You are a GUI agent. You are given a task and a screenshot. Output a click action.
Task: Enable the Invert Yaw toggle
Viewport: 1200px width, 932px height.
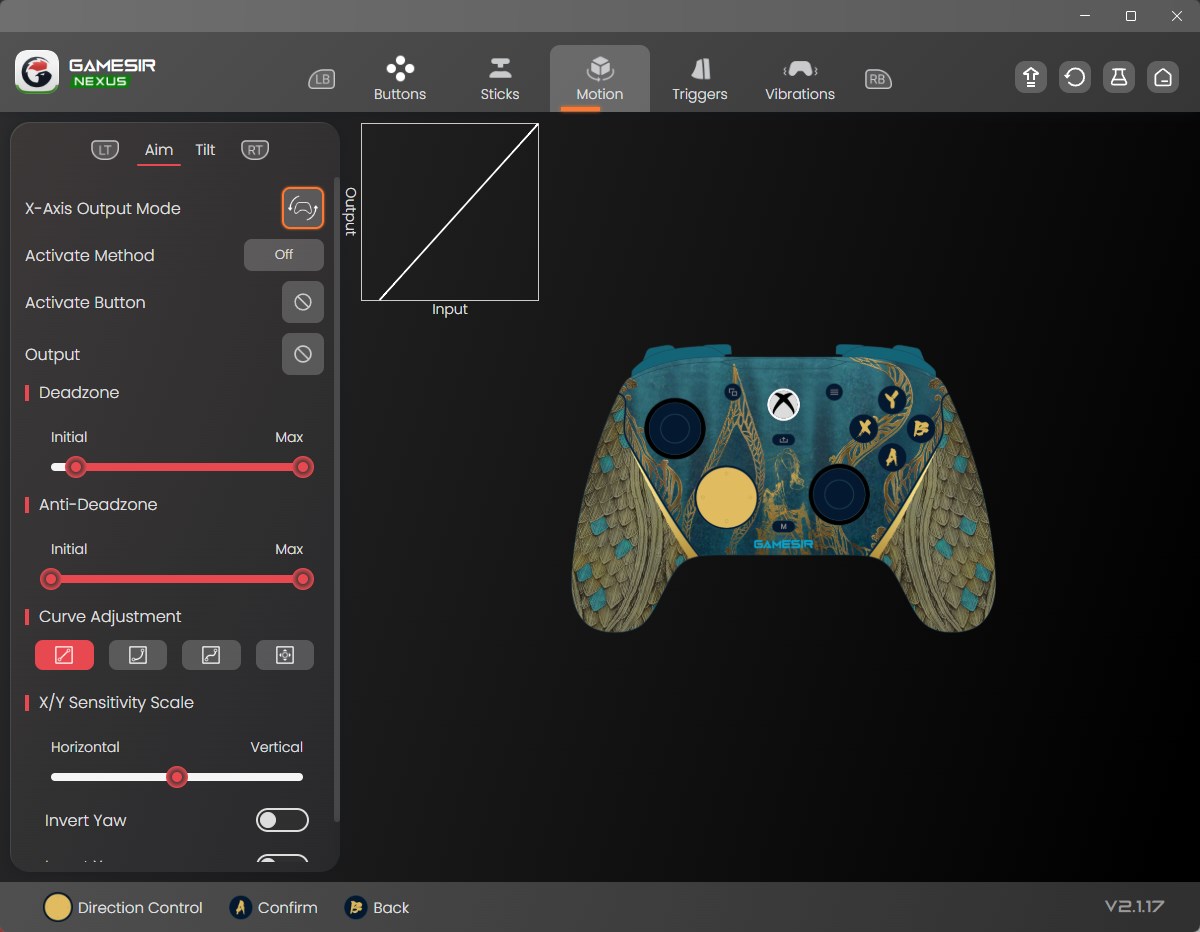(282, 819)
